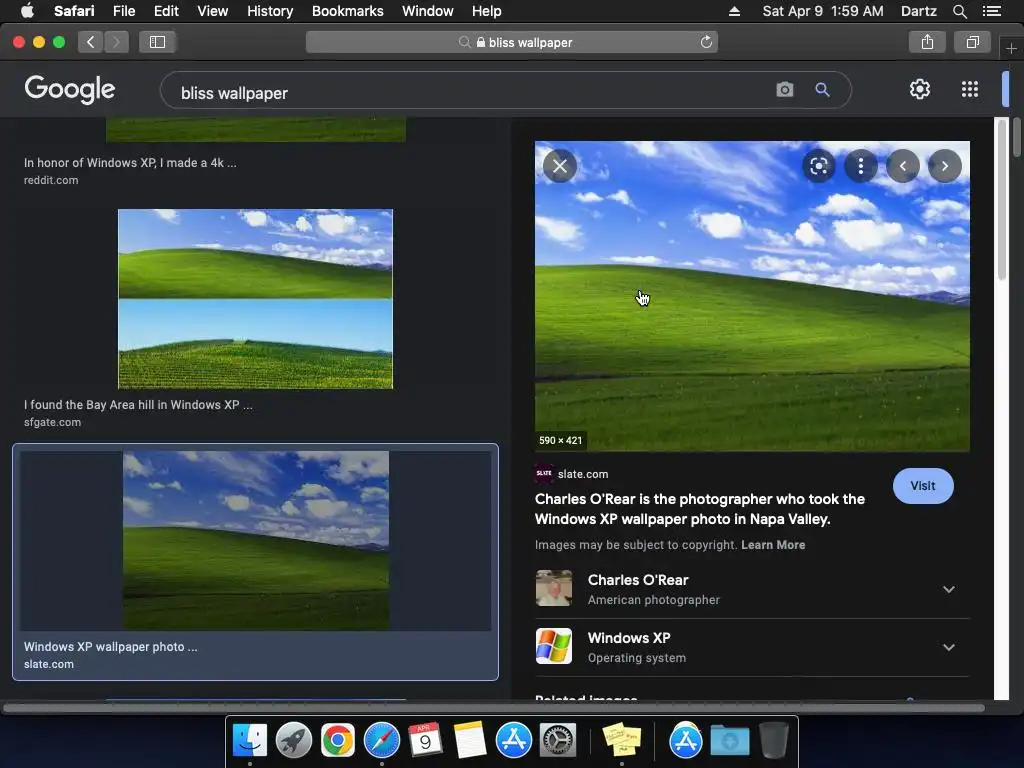Click the eject icon in menu bar
Viewport: 1024px width, 768px height.
[x=735, y=11]
